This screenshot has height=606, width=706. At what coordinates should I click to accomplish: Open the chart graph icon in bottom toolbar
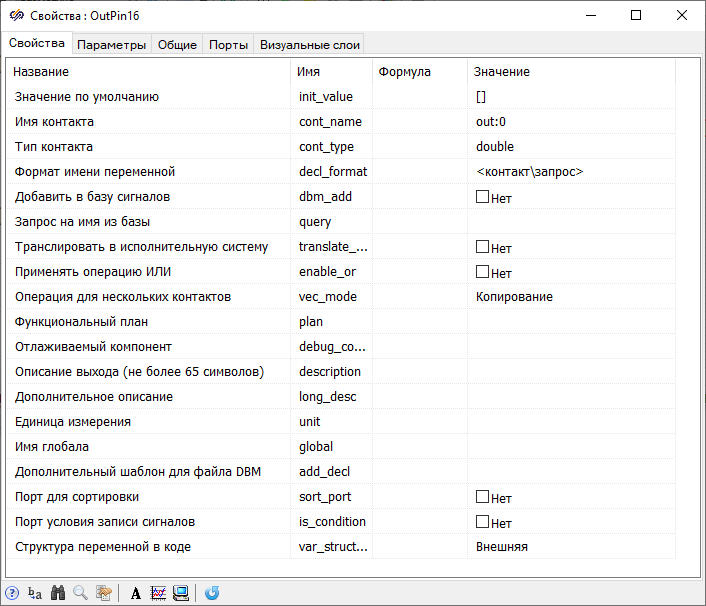click(x=158, y=593)
